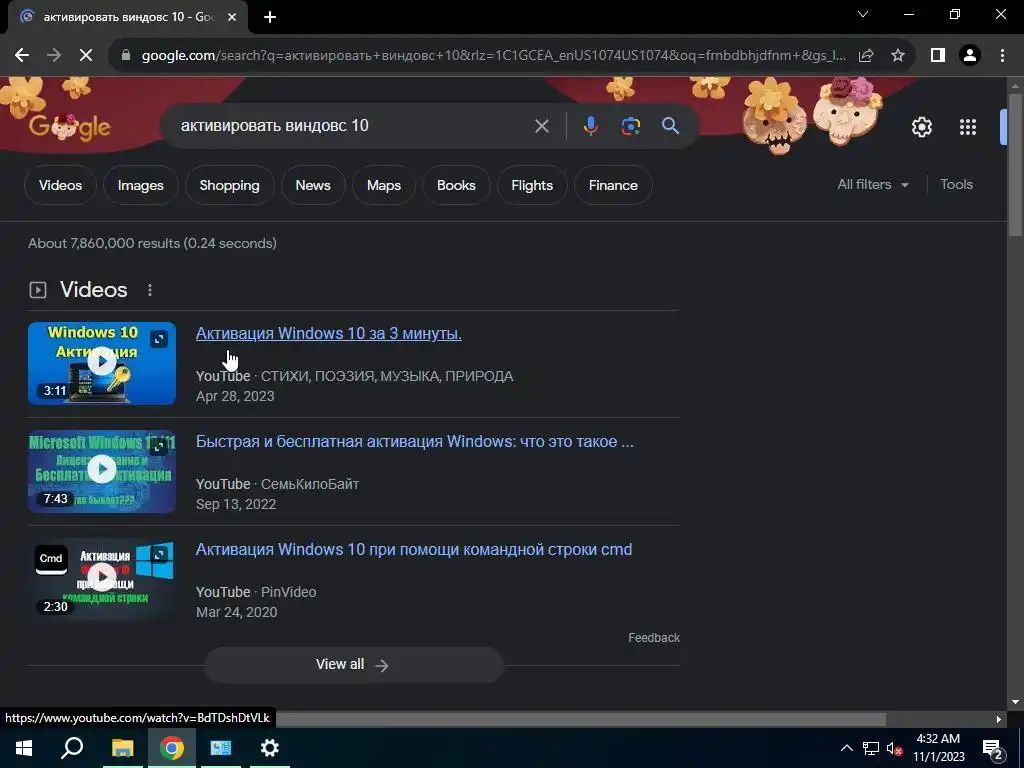Show hidden system tray icons
The height and width of the screenshot is (768, 1024).
(846, 748)
